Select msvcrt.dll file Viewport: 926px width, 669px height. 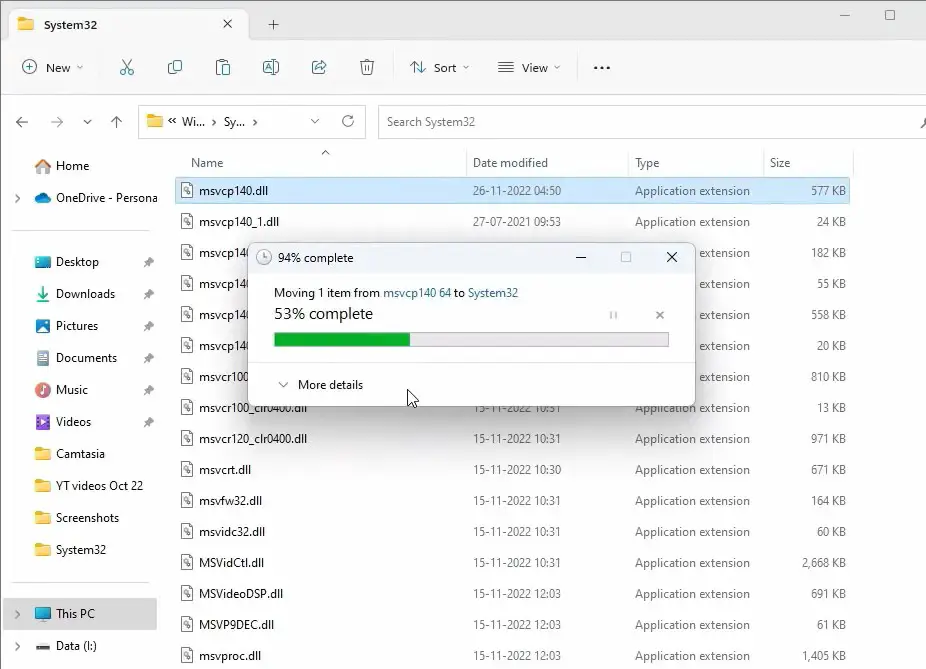pyautogui.click(x=225, y=470)
